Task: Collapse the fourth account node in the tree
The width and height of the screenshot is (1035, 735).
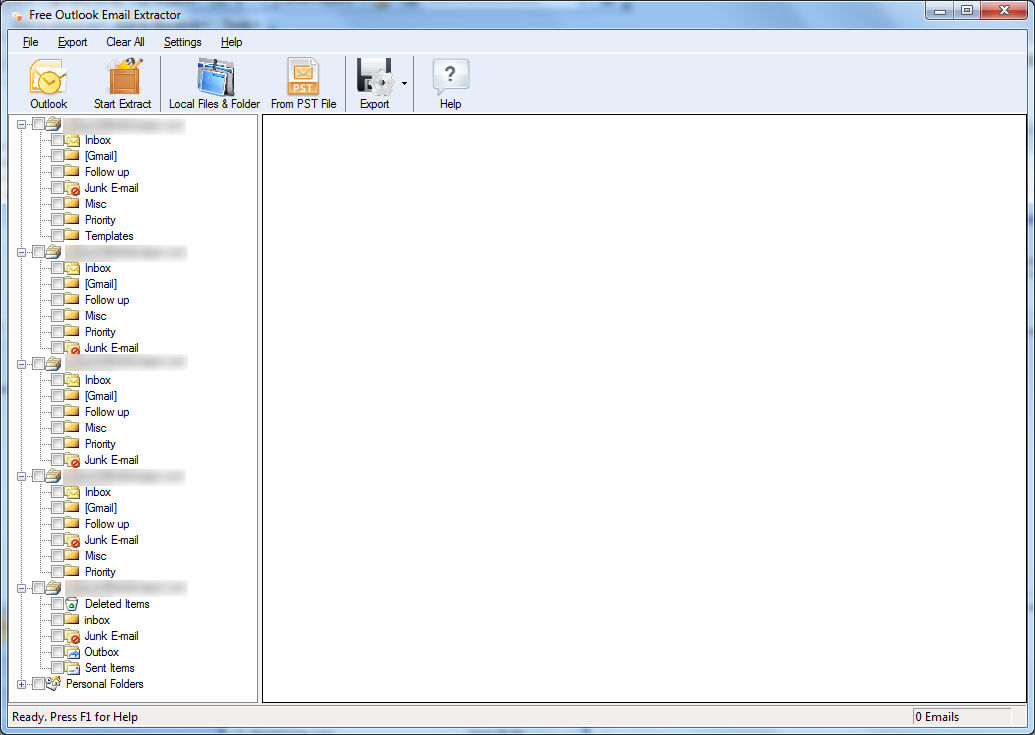Action: pyautogui.click(x=22, y=476)
